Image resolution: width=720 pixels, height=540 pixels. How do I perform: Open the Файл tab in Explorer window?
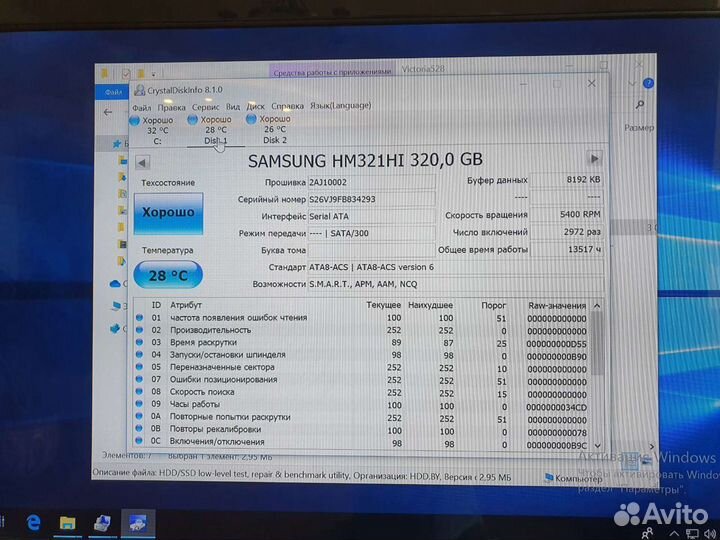(113, 93)
